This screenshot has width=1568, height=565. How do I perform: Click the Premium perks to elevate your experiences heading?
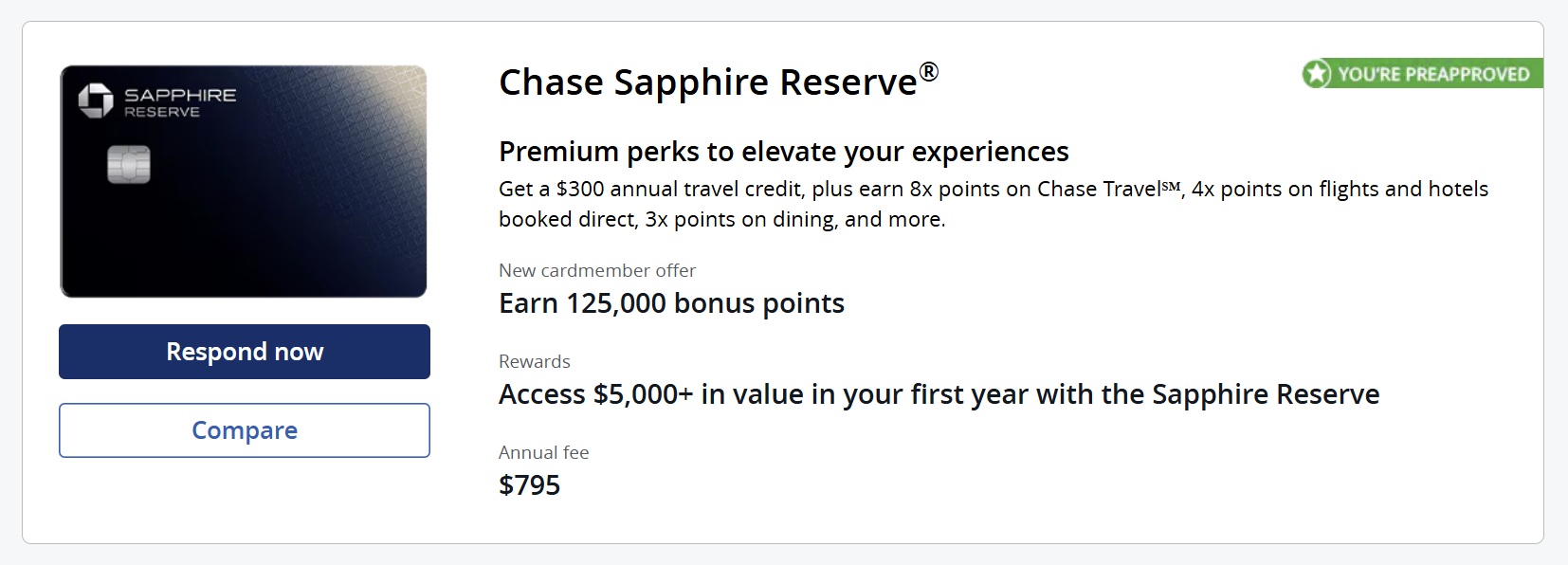[783, 152]
